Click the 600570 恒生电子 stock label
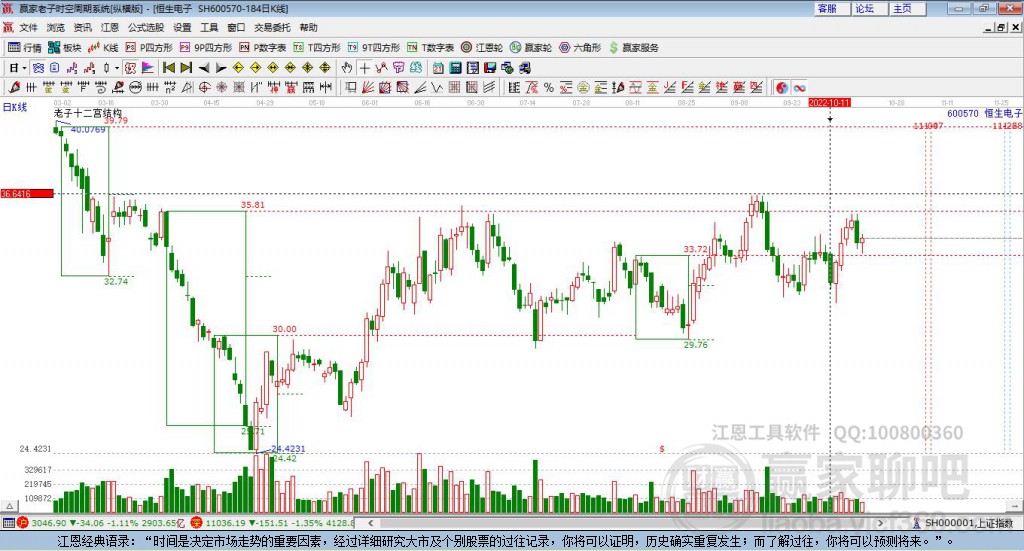Viewport: 1024px width, 551px height. pos(984,114)
